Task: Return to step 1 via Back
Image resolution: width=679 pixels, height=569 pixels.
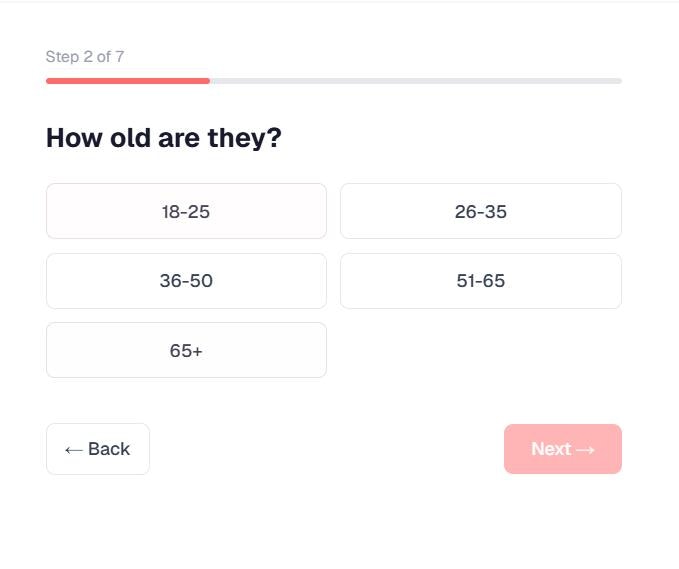Action: (x=98, y=449)
